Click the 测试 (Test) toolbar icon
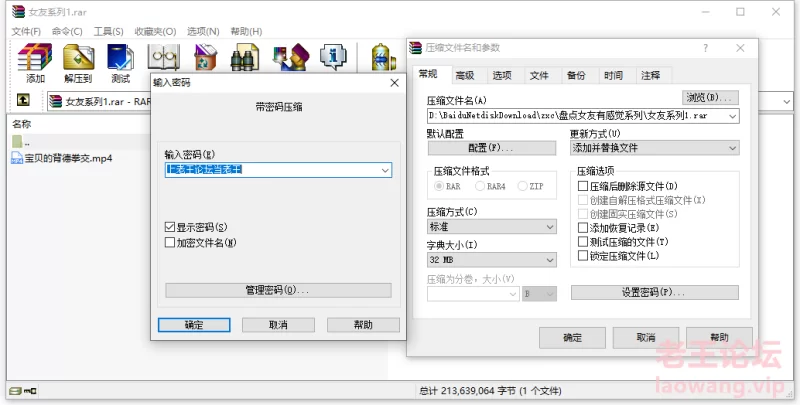 pos(120,62)
